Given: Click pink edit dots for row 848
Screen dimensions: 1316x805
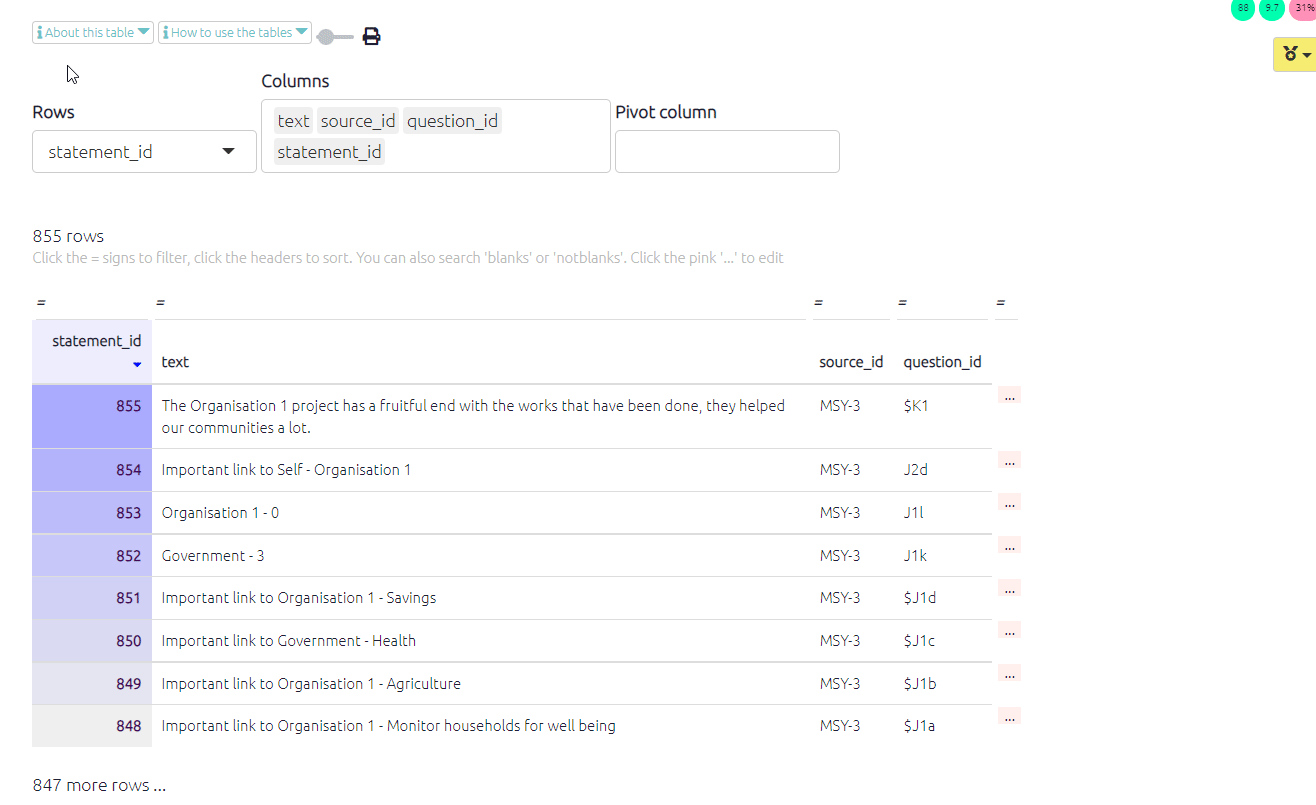Looking at the screenshot, I should tap(1009, 717).
